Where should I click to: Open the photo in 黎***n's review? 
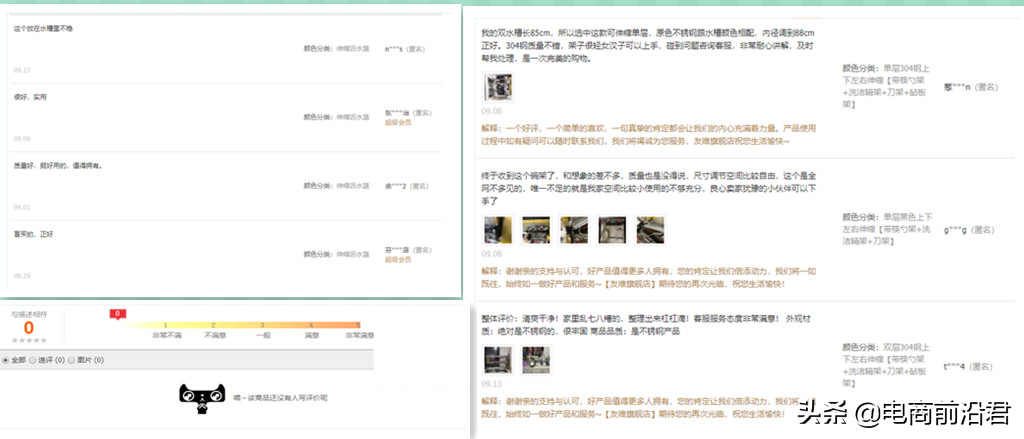click(498, 87)
